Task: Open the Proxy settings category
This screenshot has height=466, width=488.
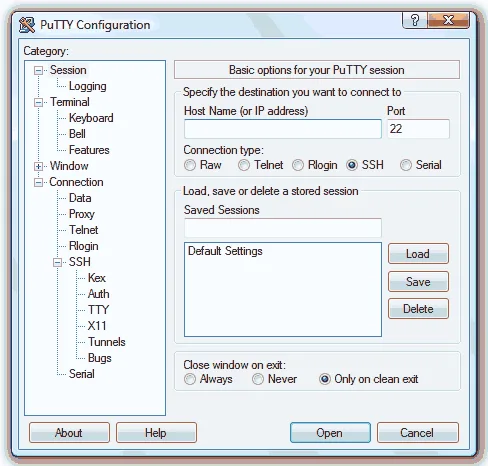Action: tap(82, 214)
